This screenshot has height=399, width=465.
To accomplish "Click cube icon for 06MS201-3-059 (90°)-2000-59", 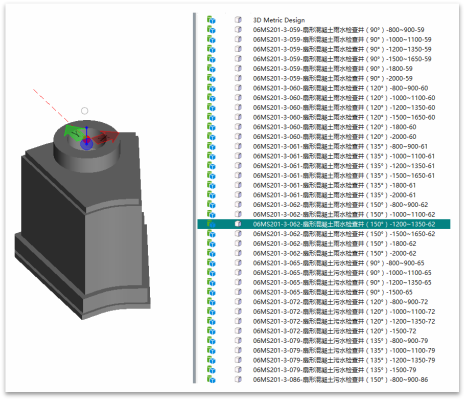I will (x=238, y=78).
